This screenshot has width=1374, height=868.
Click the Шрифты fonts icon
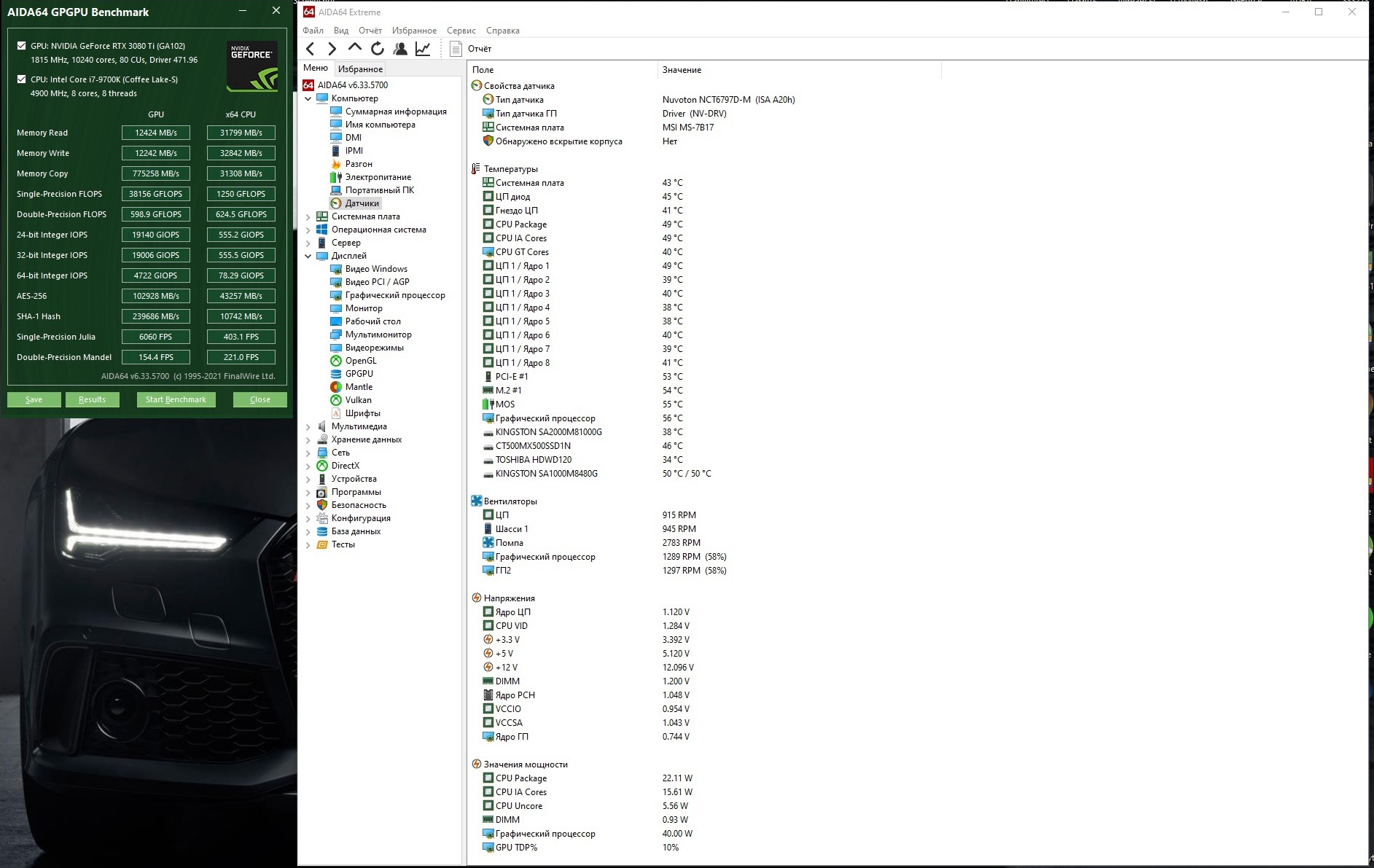(336, 413)
